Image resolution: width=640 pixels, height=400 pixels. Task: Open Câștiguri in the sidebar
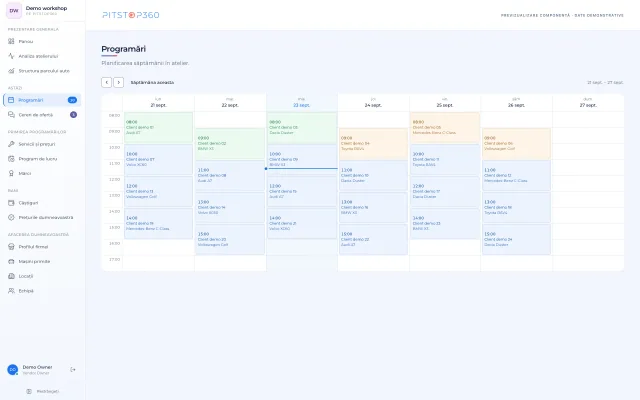tap(42, 203)
